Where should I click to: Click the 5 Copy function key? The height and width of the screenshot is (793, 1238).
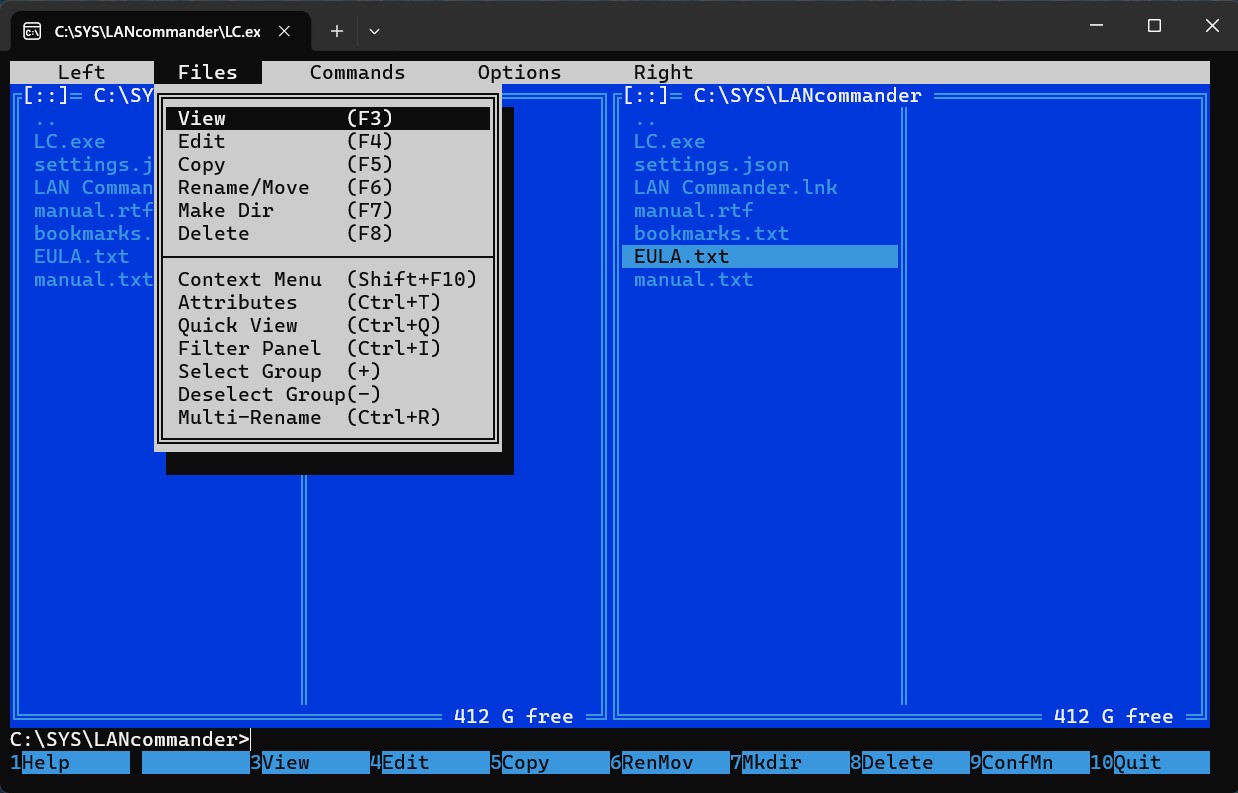[x=550, y=762]
